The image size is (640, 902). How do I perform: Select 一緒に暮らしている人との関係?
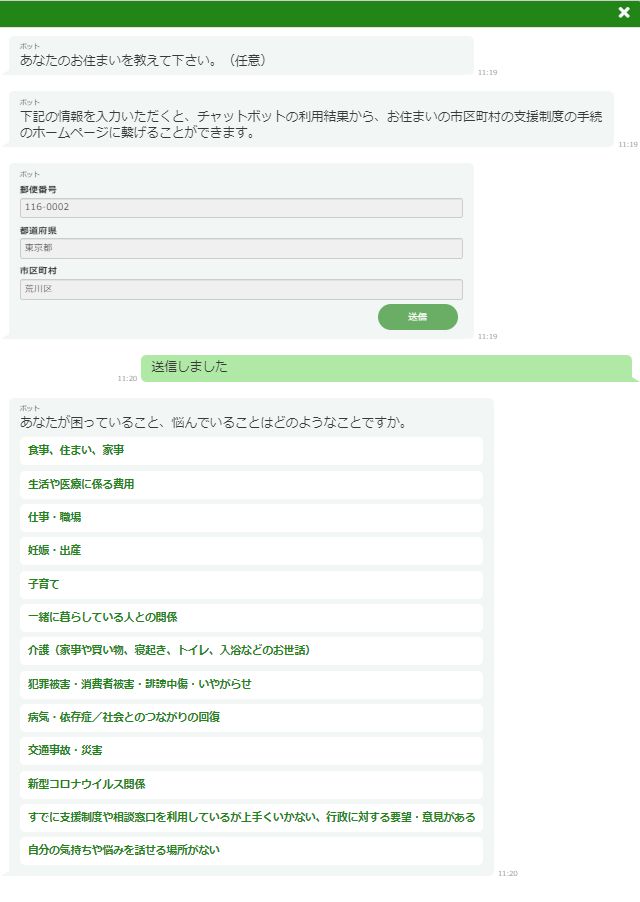point(251,618)
